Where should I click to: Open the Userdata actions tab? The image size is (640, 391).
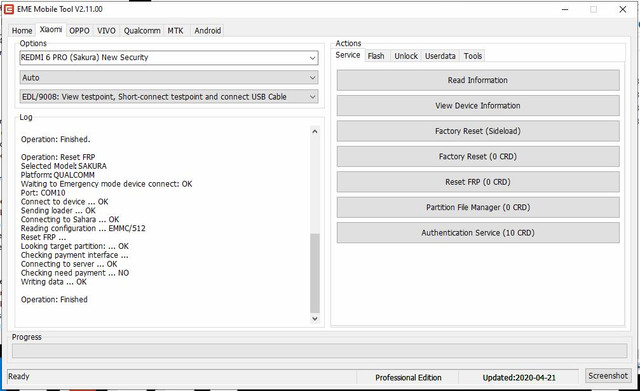pos(440,56)
